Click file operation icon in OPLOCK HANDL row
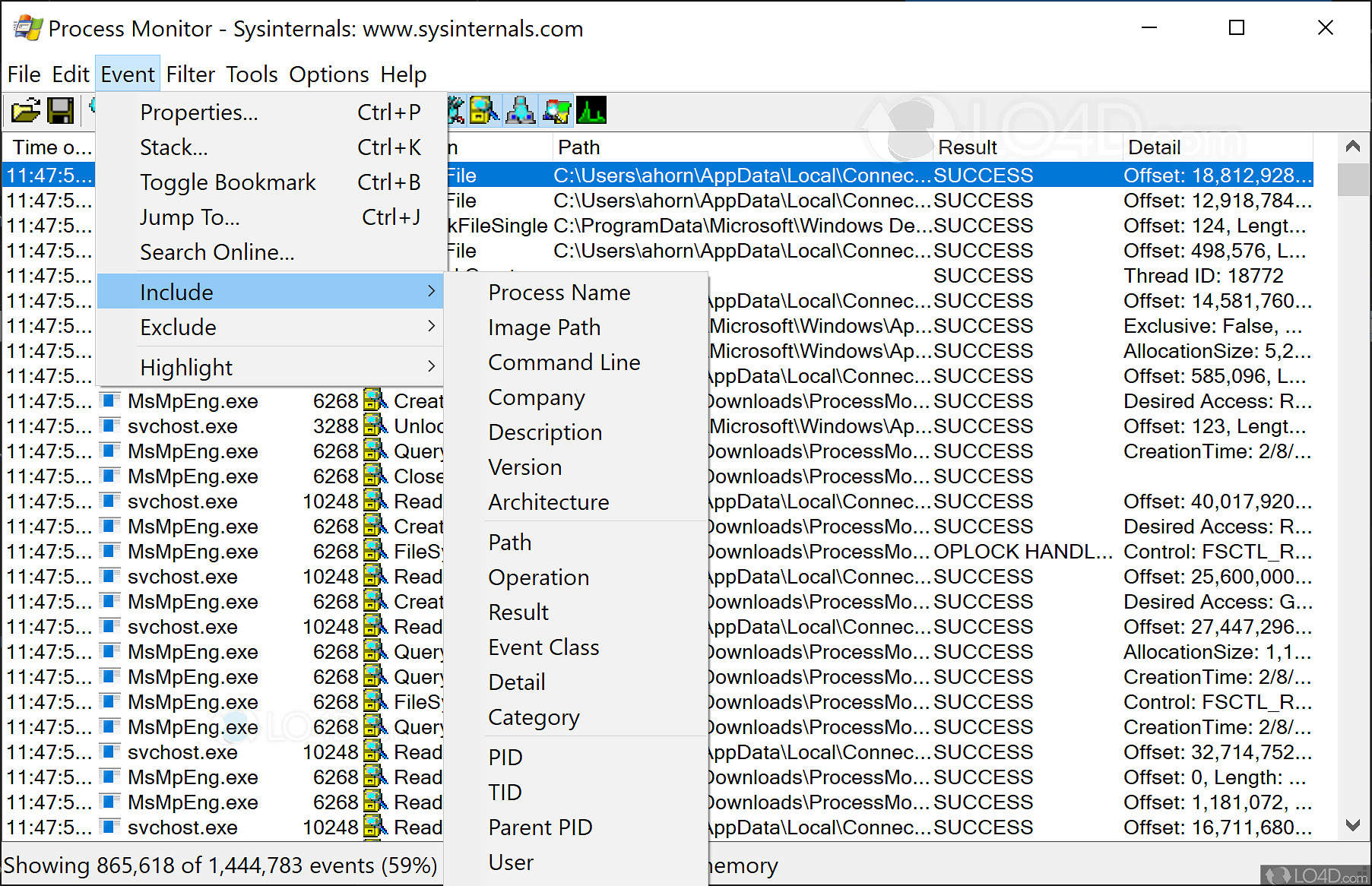The width and height of the screenshot is (1372, 886). 375,551
